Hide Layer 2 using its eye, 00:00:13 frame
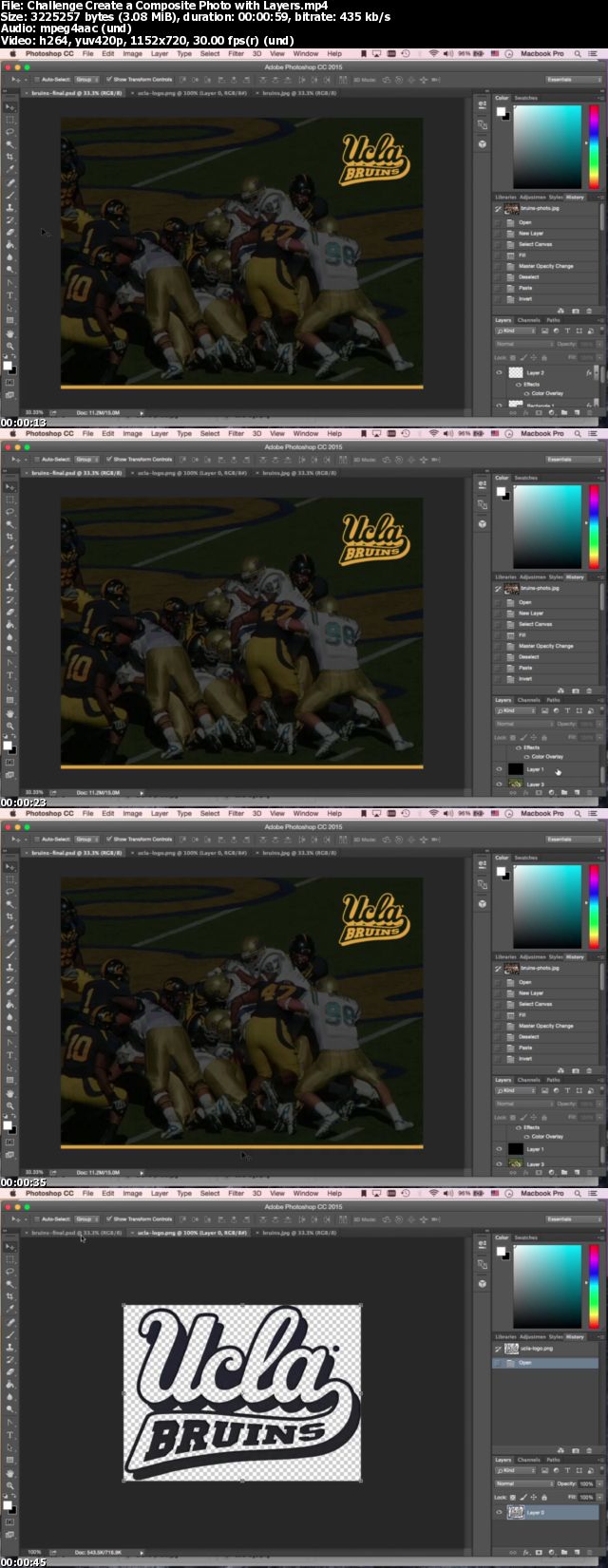 pyautogui.click(x=499, y=373)
